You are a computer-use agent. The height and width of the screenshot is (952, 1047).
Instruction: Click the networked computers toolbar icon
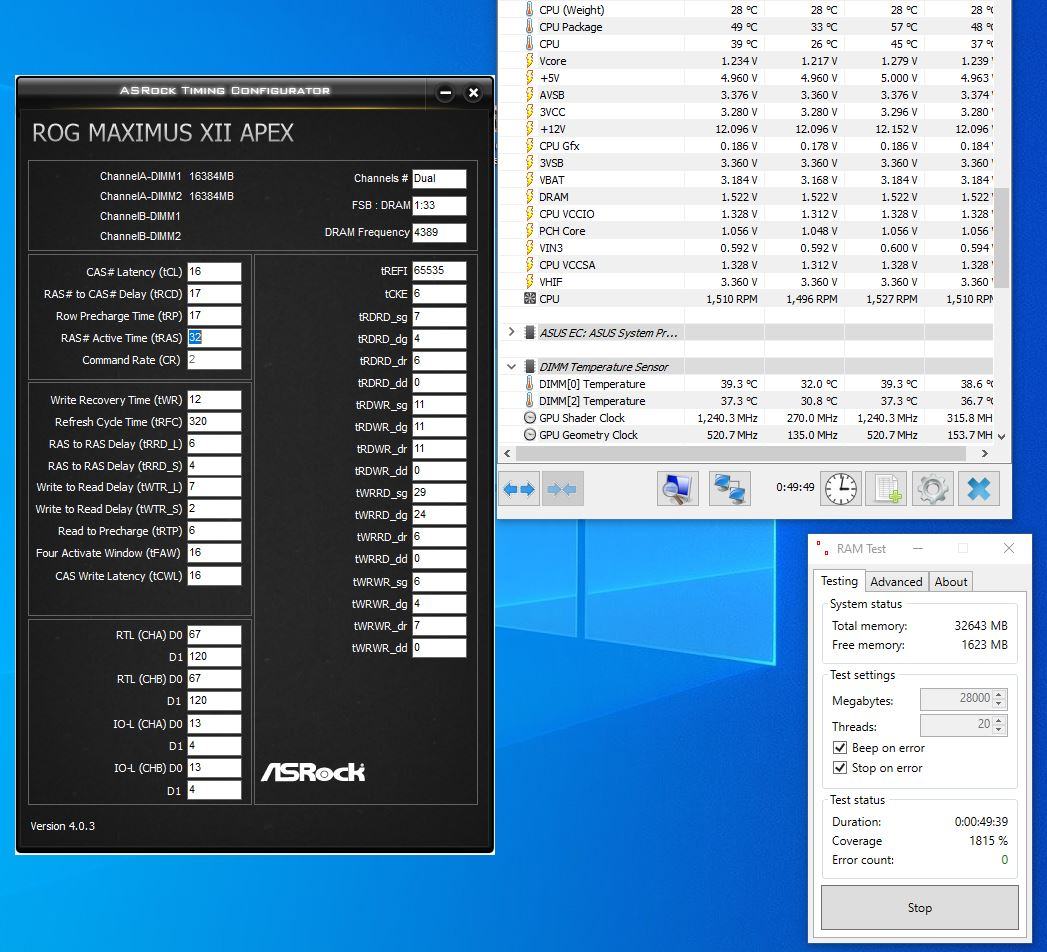729,489
